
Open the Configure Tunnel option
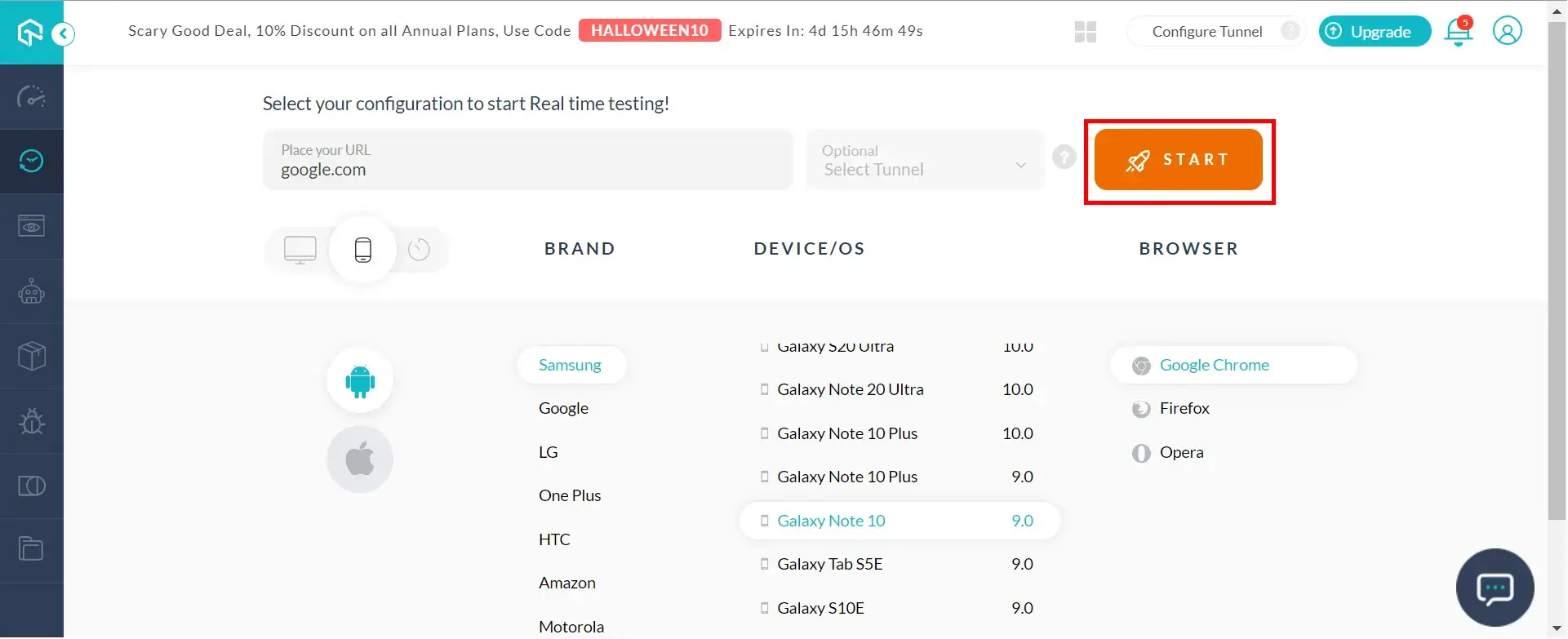(1206, 32)
